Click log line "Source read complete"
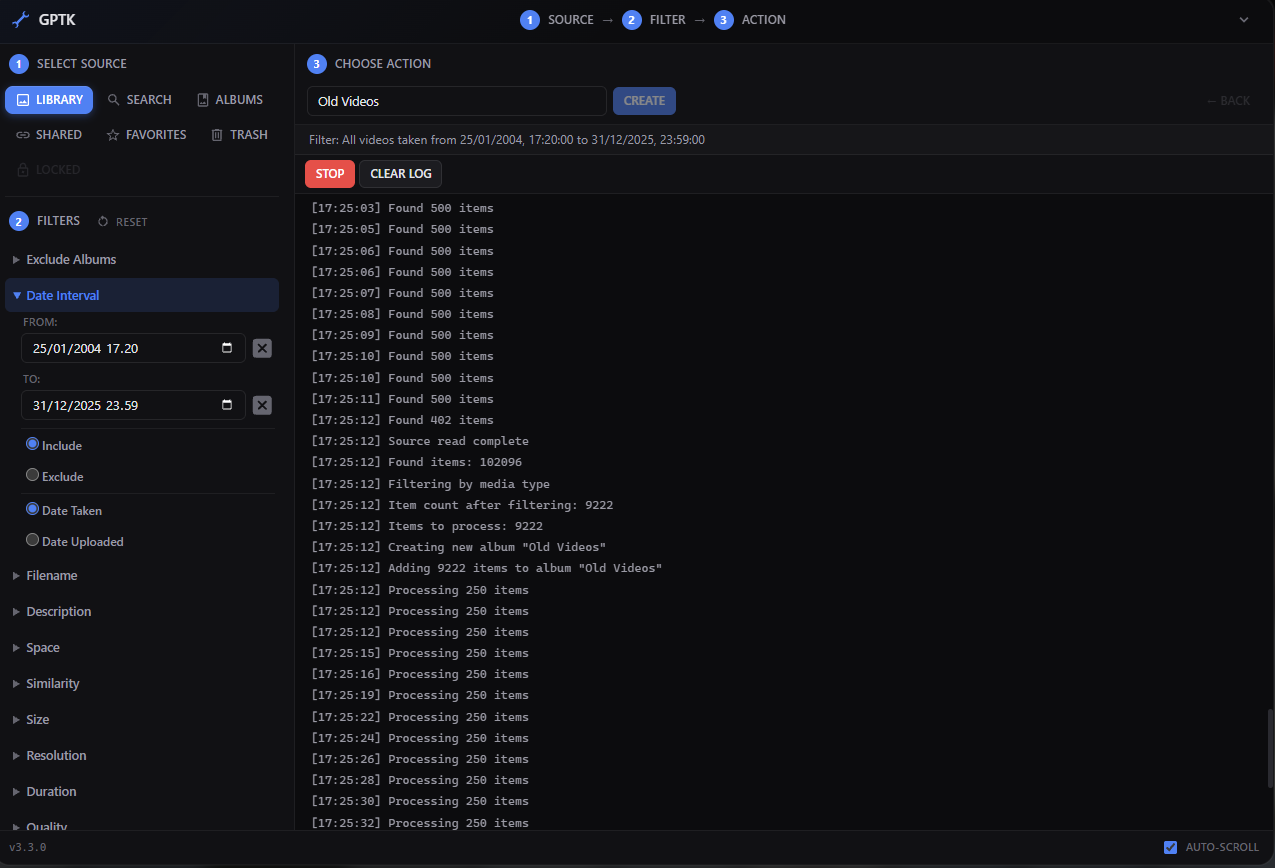Screen dimensions: 1275x868 (x=420, y=441)
